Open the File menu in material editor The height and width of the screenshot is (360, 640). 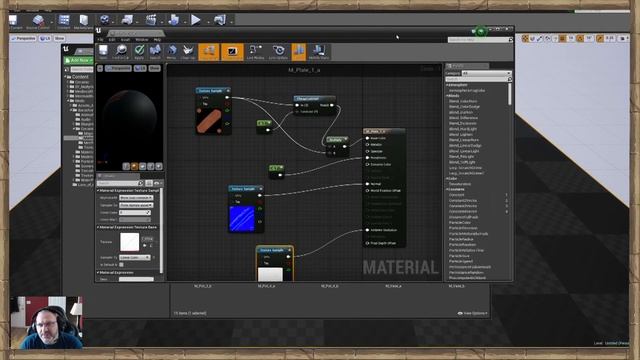tap(100, 40)
